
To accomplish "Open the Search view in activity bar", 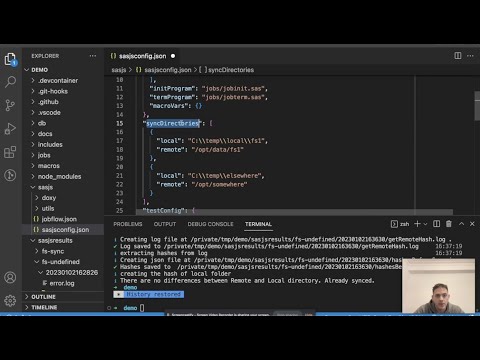I will click(x=10, y=82).
